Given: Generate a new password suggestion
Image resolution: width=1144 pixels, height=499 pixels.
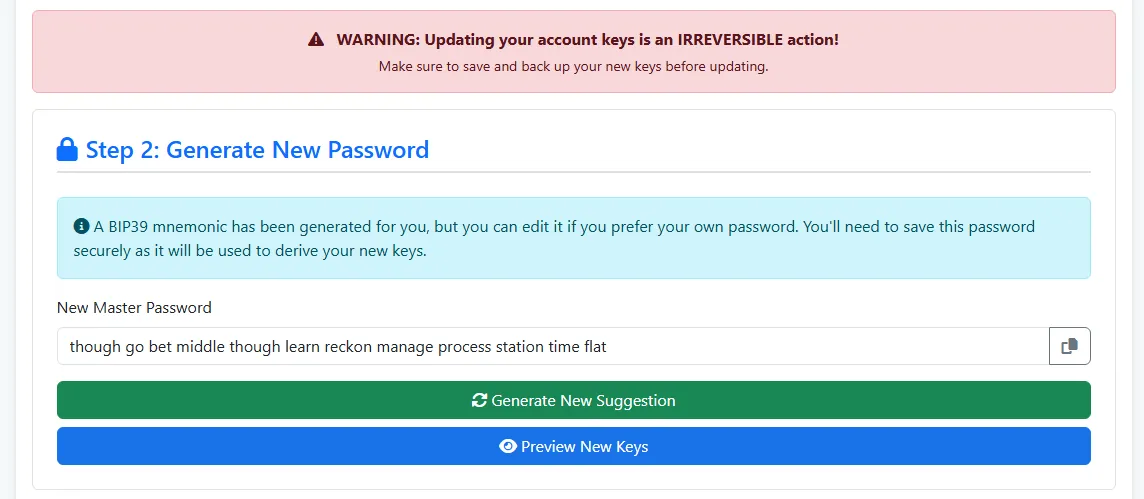Looking at the screenshot, I should pos(573,400).
